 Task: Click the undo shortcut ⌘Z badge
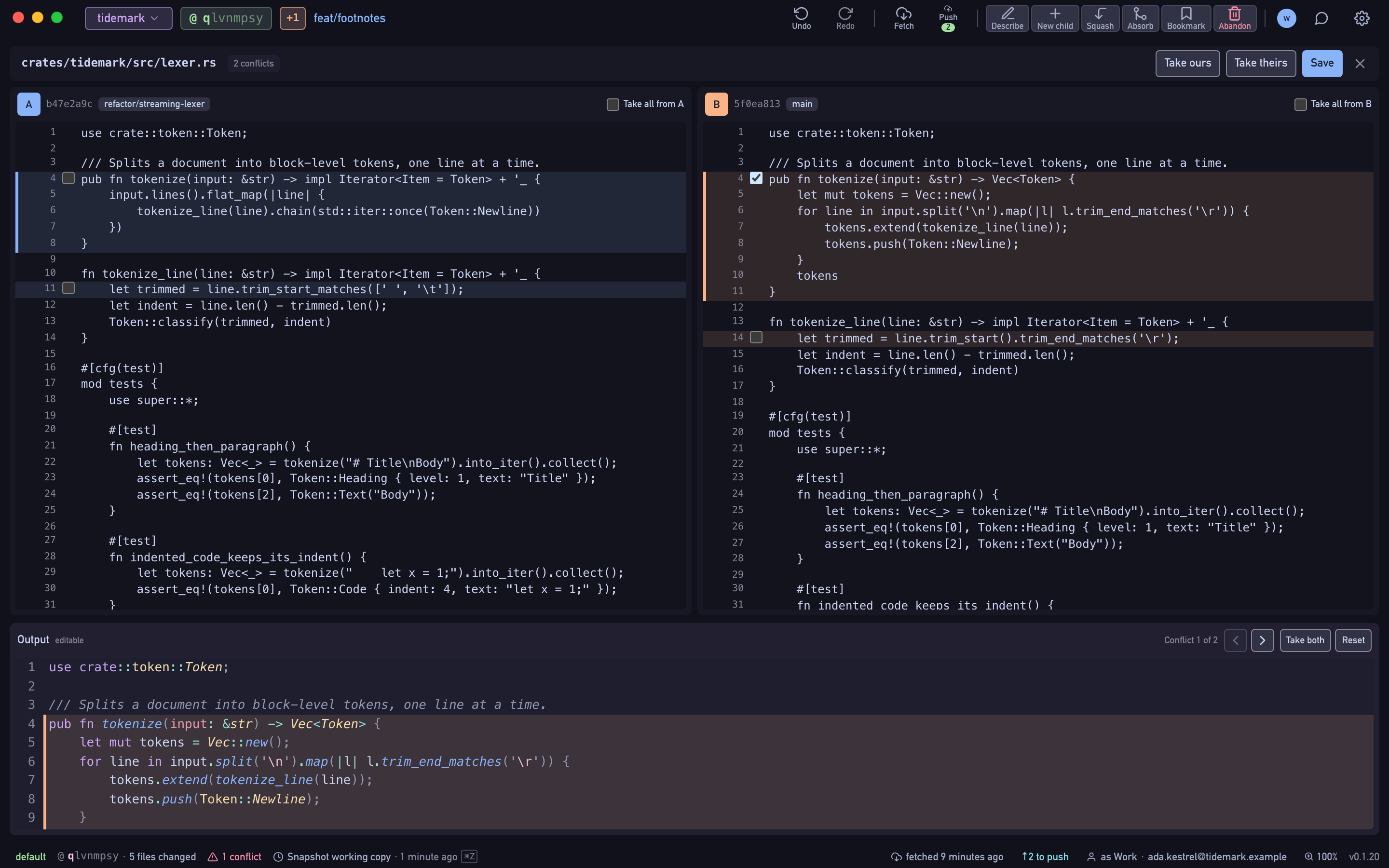tap(469, 856)
